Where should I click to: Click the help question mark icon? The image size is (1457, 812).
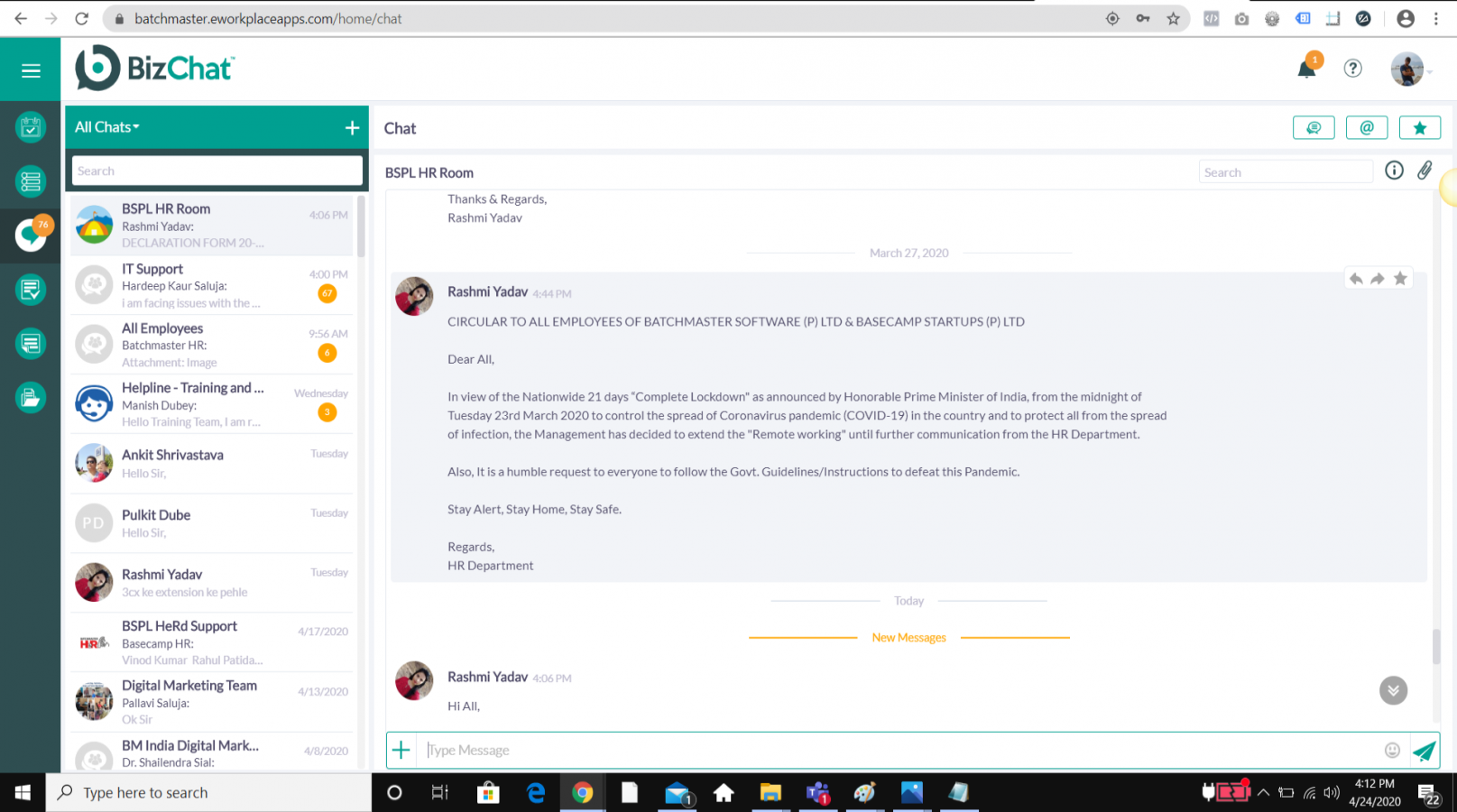pos(1352,69)
